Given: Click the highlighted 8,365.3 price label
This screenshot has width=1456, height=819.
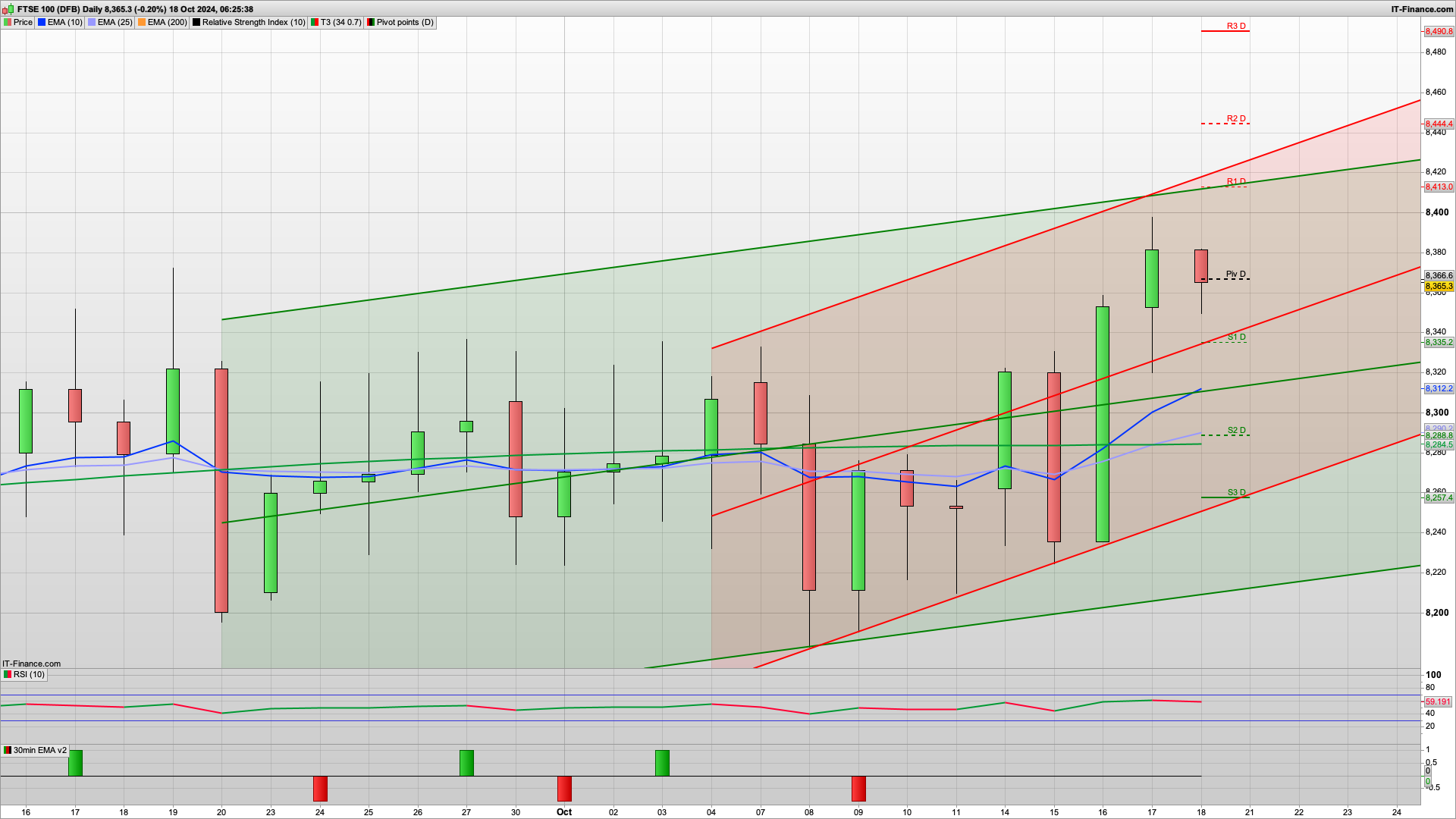Looking at the screenshot, I should coord(1438,287).
